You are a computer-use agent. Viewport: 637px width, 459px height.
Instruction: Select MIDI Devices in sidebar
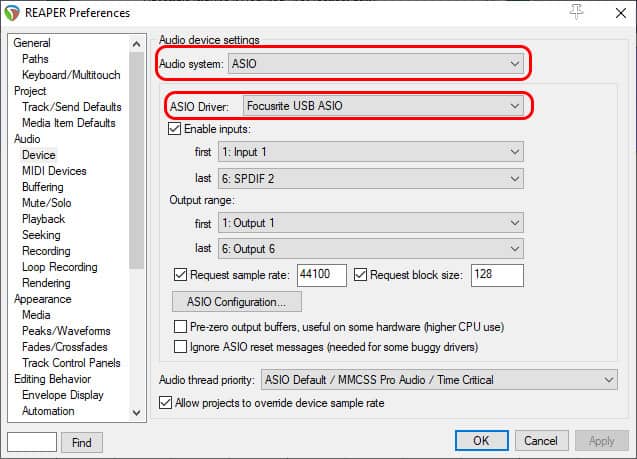[54, 171]
